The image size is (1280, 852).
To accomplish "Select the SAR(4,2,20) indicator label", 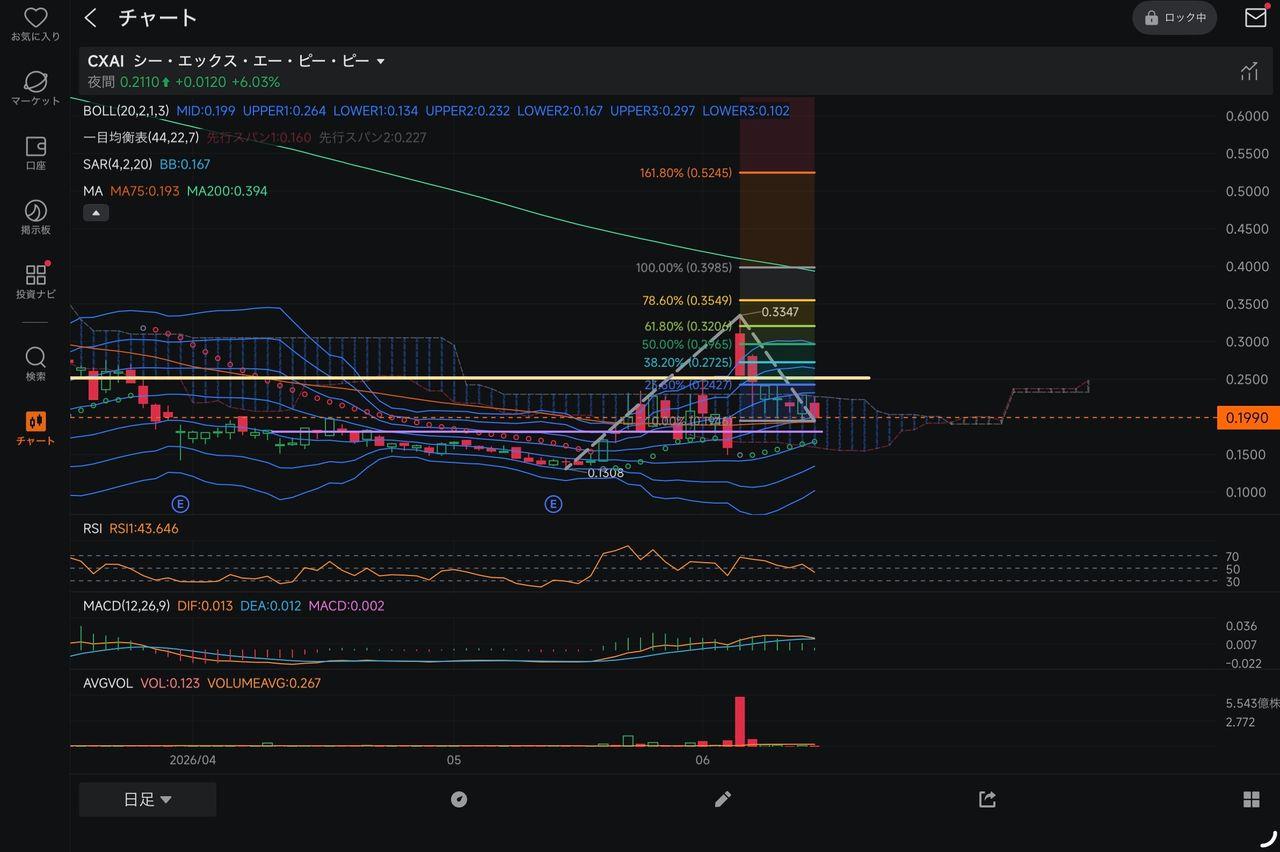I will pos(118,164).
